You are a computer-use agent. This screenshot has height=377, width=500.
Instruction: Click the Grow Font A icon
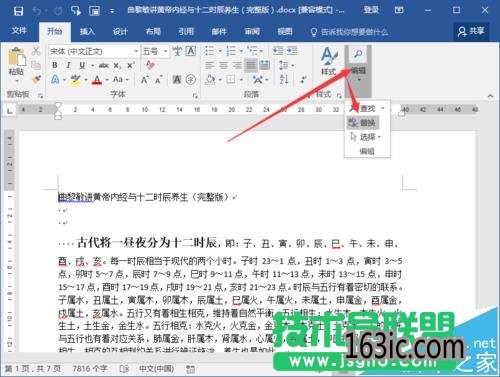[144, 80]
